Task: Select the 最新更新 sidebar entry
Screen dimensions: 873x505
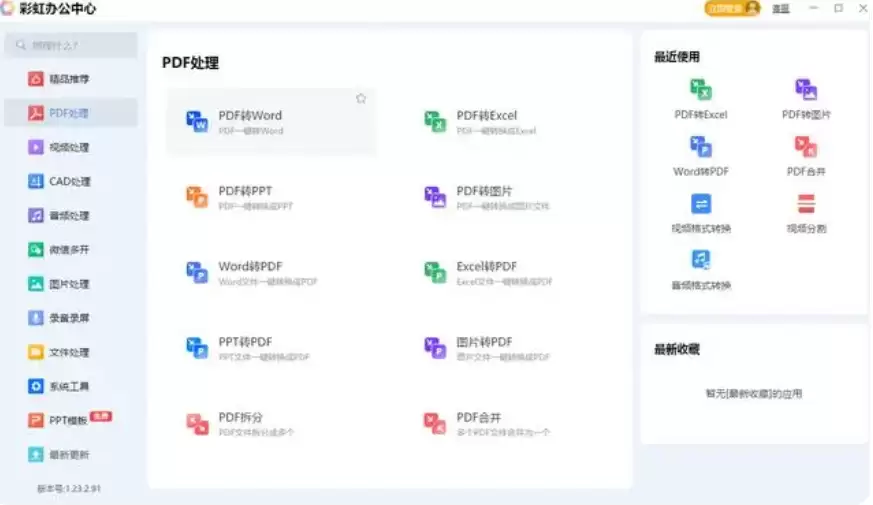Action: click(71, 455)
